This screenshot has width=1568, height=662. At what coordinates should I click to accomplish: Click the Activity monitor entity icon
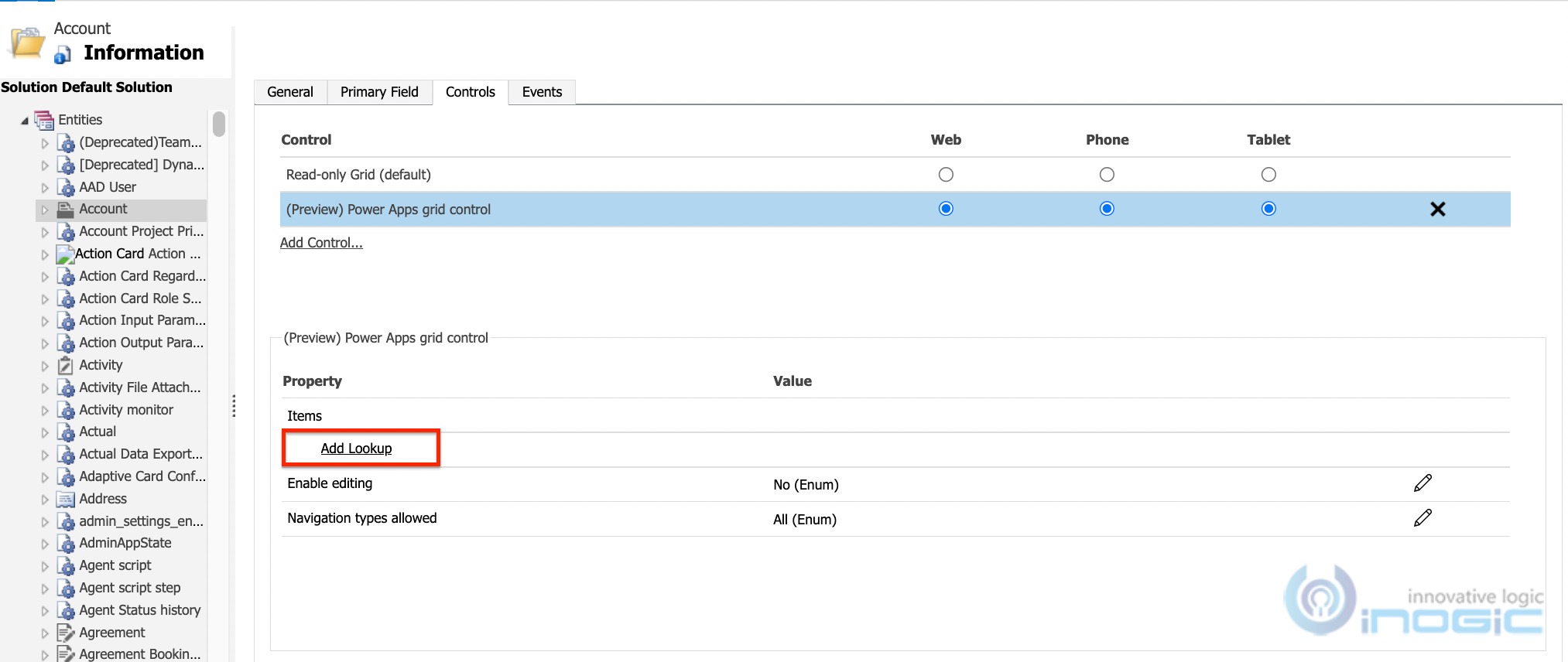(67, 411)
